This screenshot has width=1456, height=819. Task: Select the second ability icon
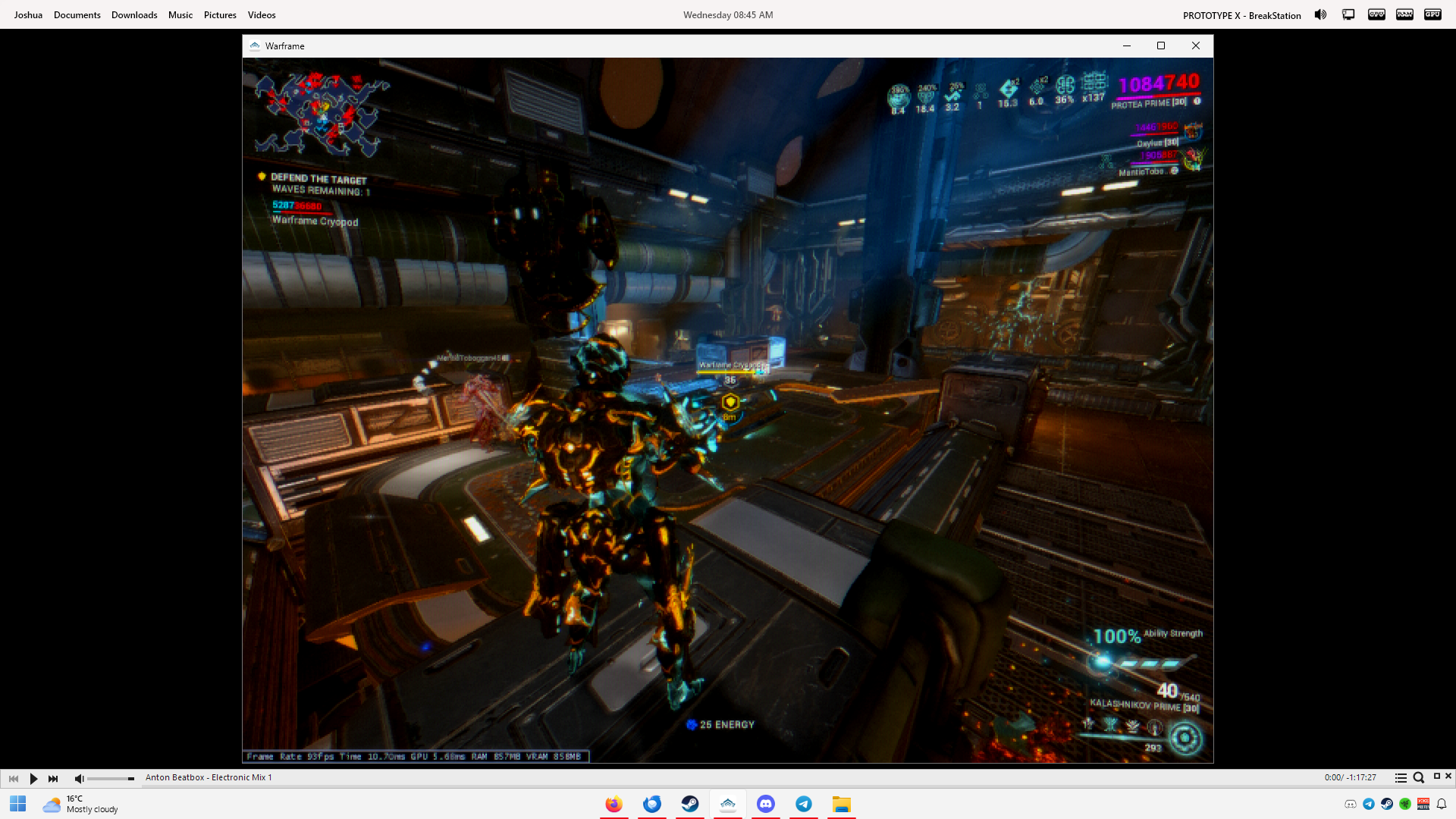coord(1110,725)
